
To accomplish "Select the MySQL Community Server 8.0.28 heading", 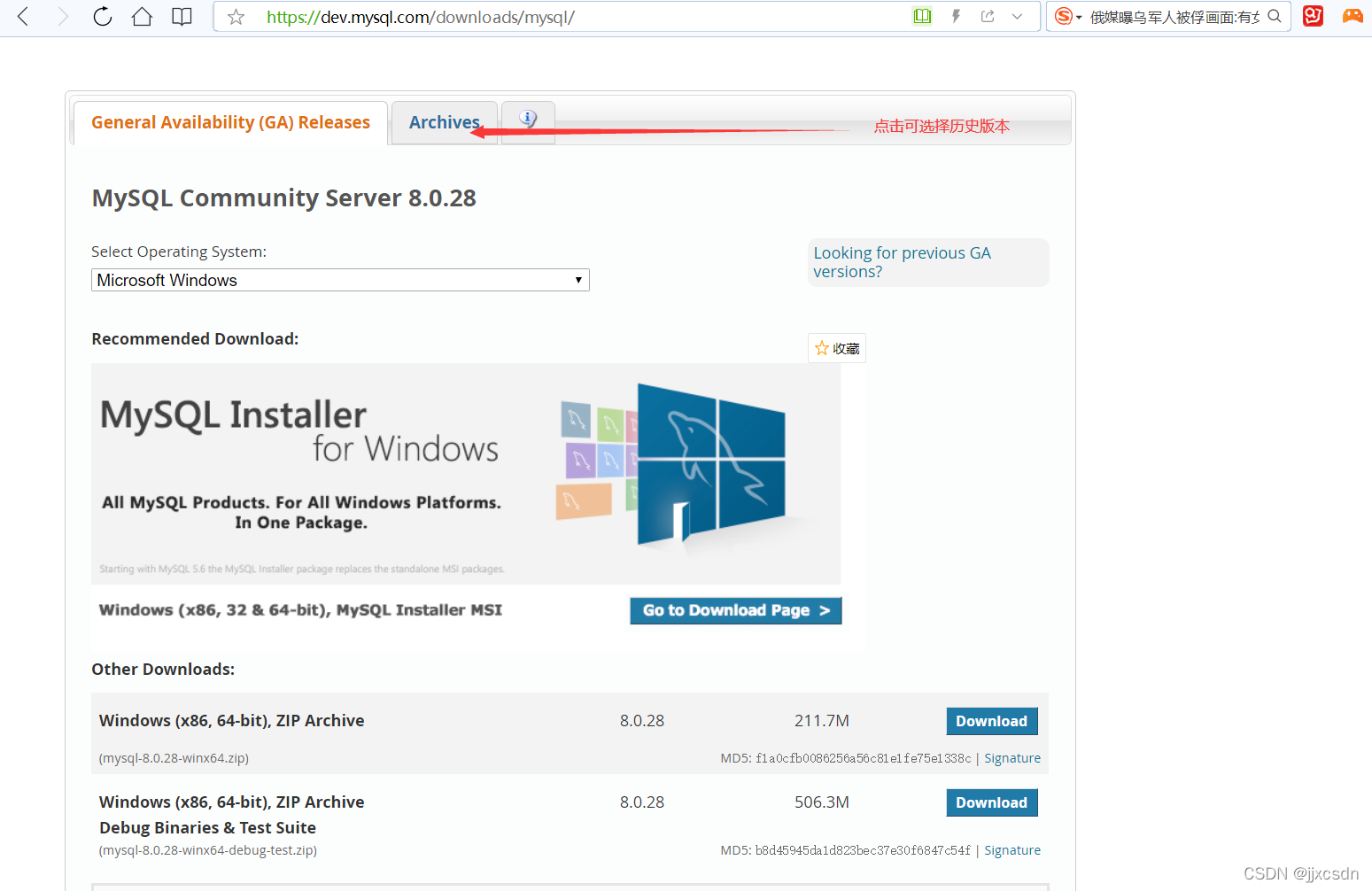I will (283, 198).
